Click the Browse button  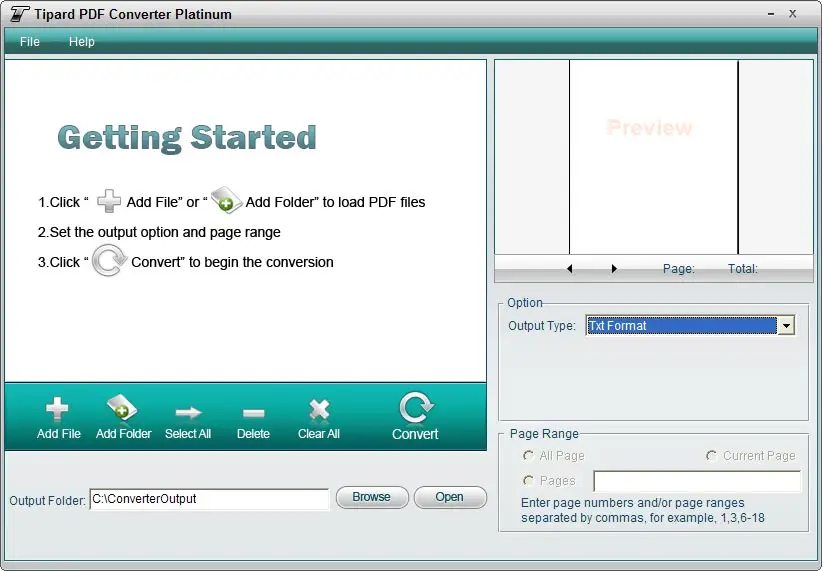(372, 497)
